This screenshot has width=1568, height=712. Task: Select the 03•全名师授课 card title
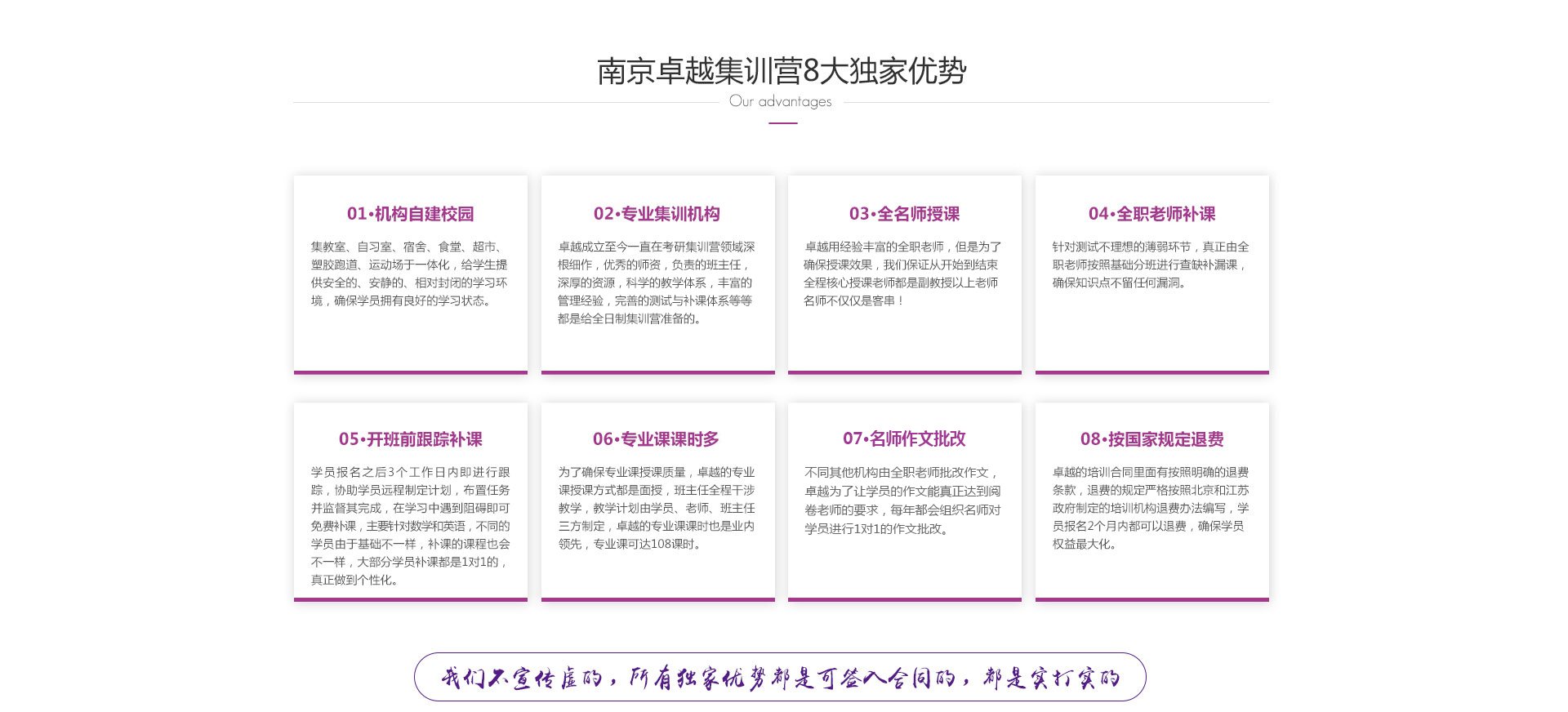(x=904, y=214)
